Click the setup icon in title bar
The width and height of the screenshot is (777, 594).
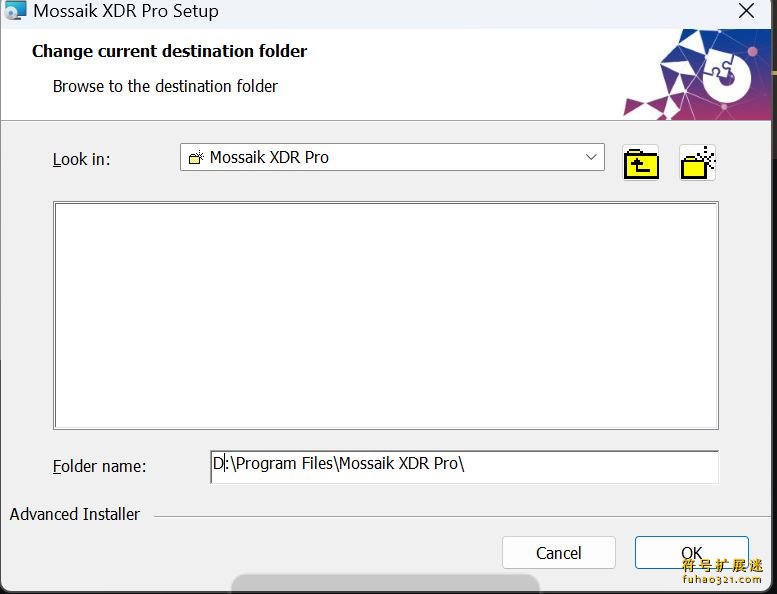pos(14,10)
